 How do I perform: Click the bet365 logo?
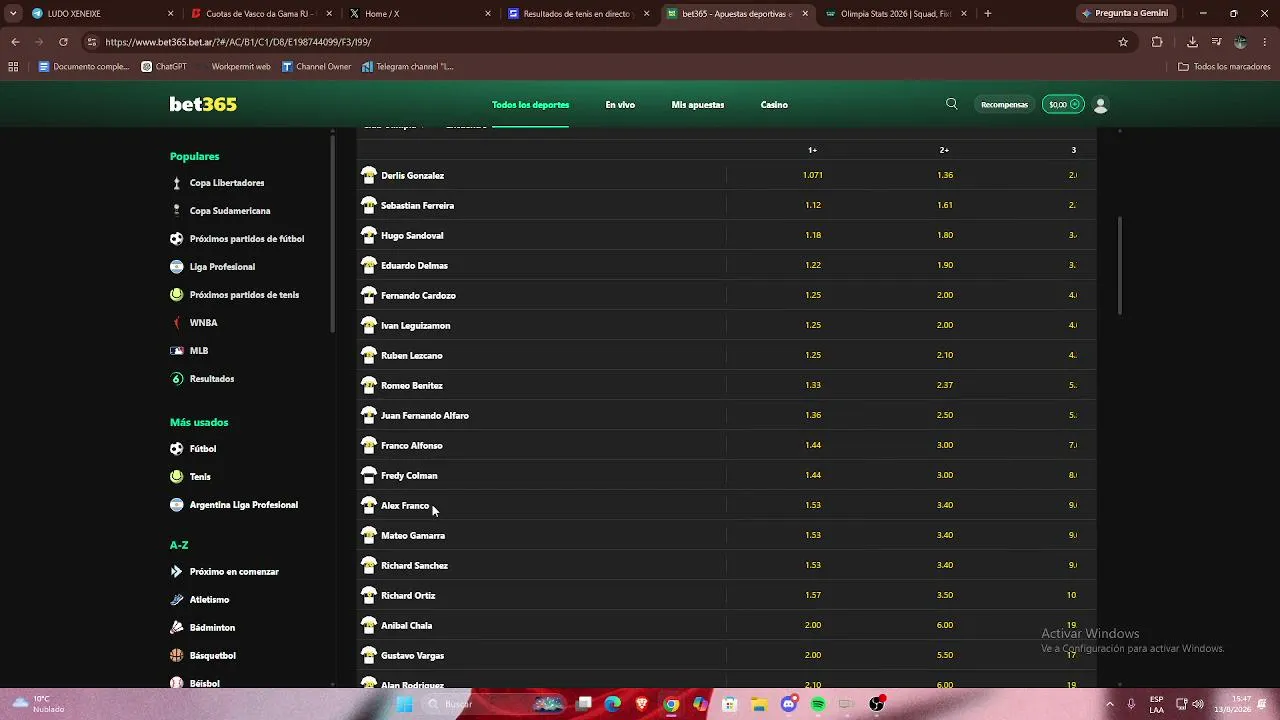click(x=203, y=104)
